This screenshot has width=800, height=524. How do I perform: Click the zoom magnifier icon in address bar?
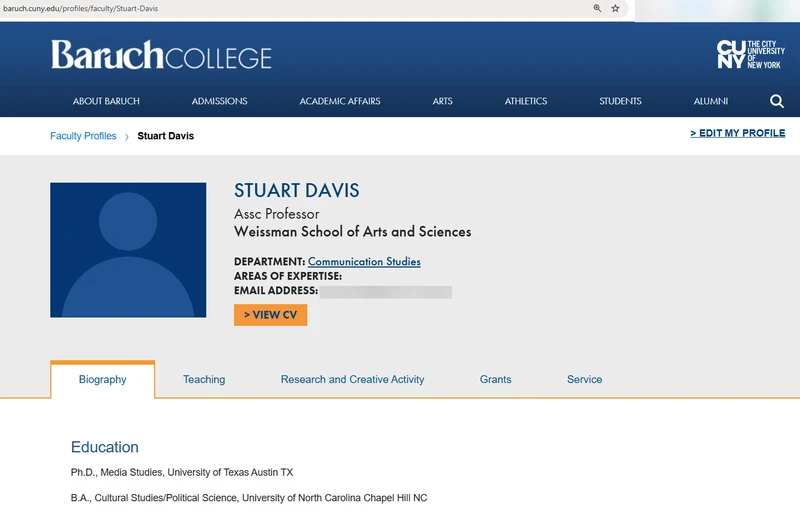(x=597, y=8)
